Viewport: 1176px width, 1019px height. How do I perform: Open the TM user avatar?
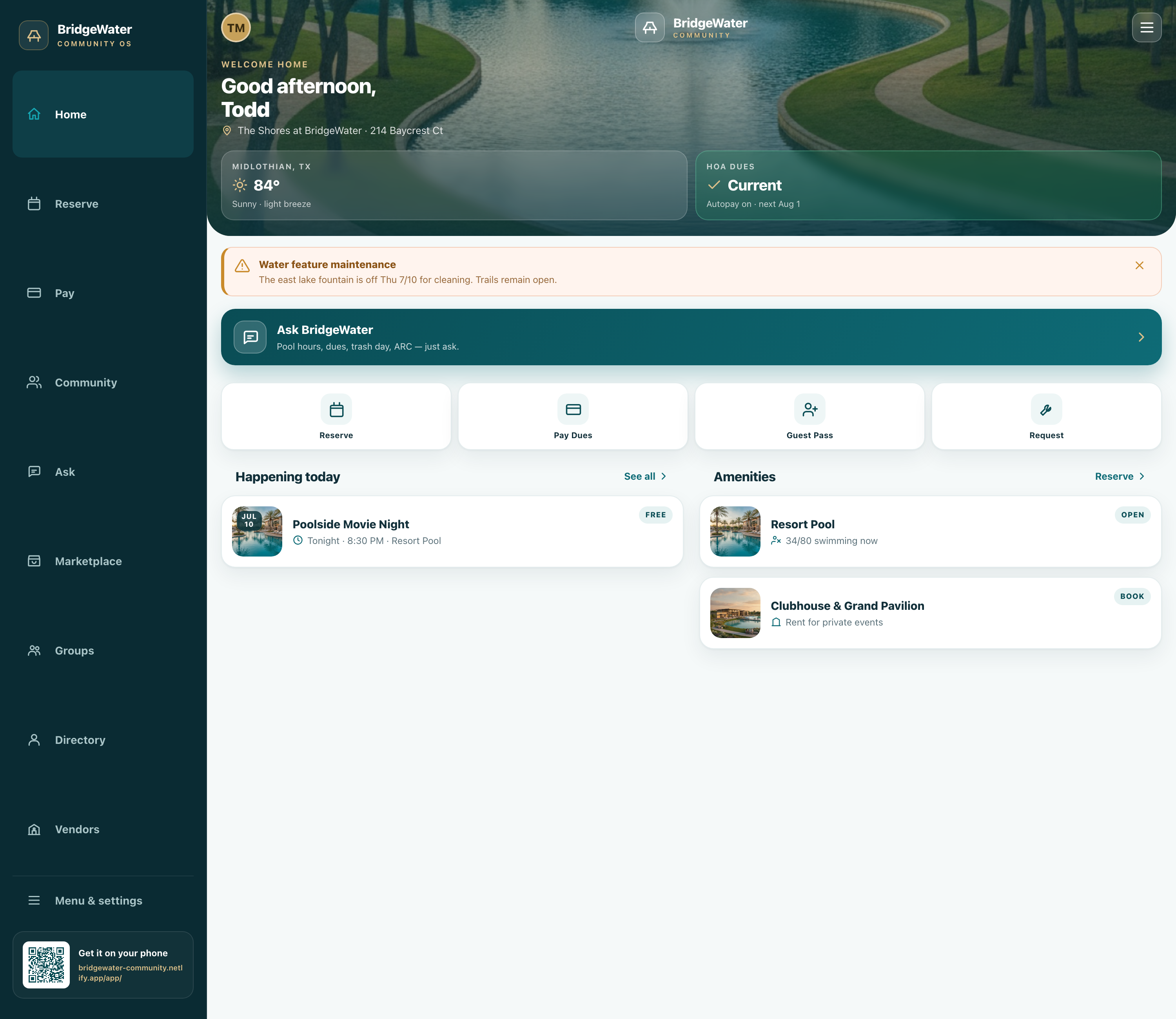point(236,28)
